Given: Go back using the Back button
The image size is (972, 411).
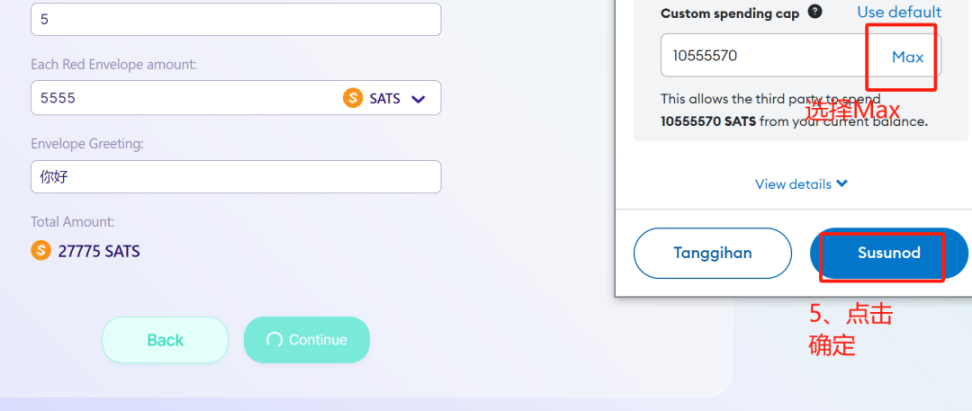Looking at the screenshot, I should (x=165, y=340).
